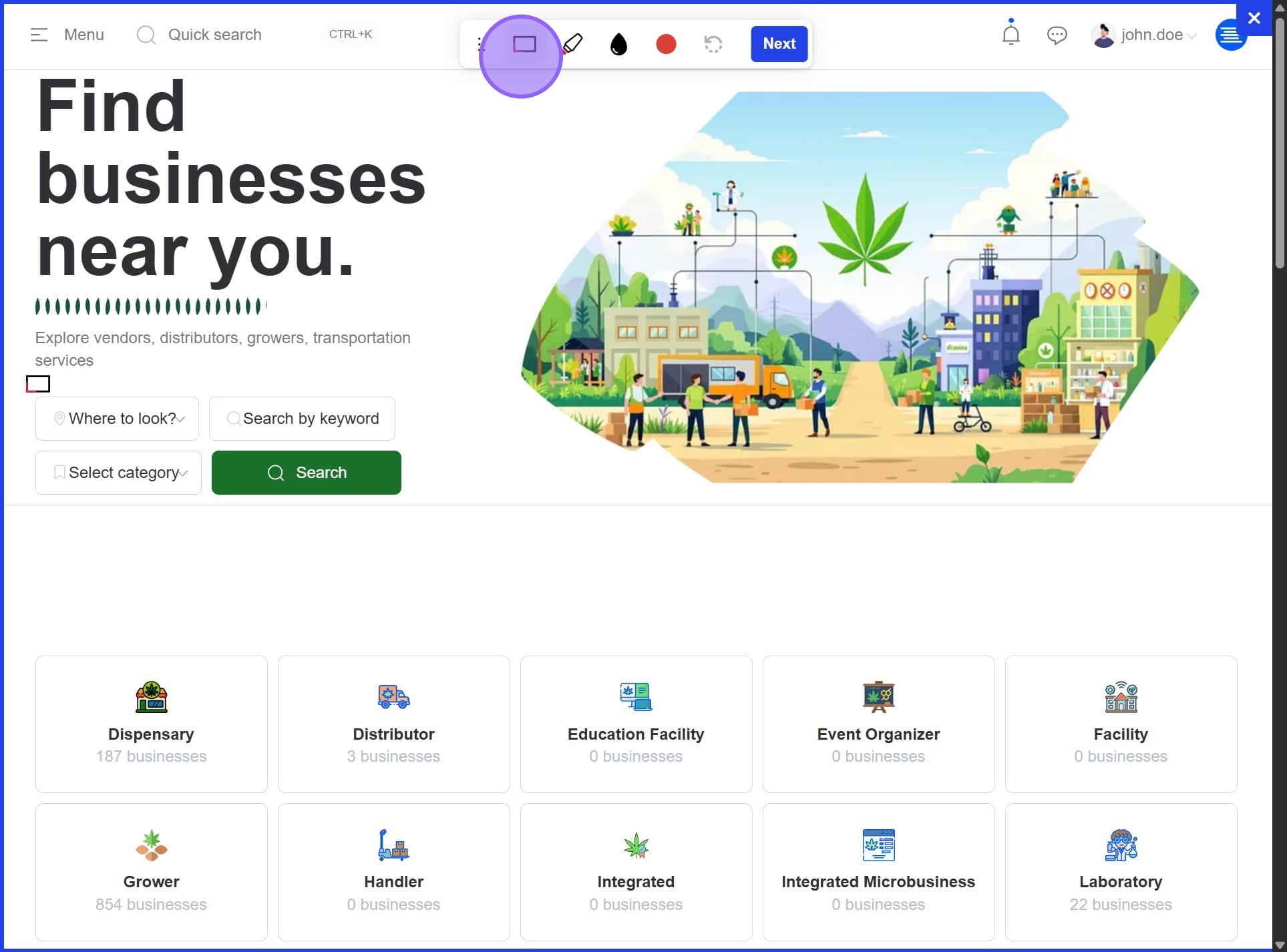Click the blue Next button
The width and height of the screenshot is (1287, 952).
pyautogui.click(x=779, y=44)
